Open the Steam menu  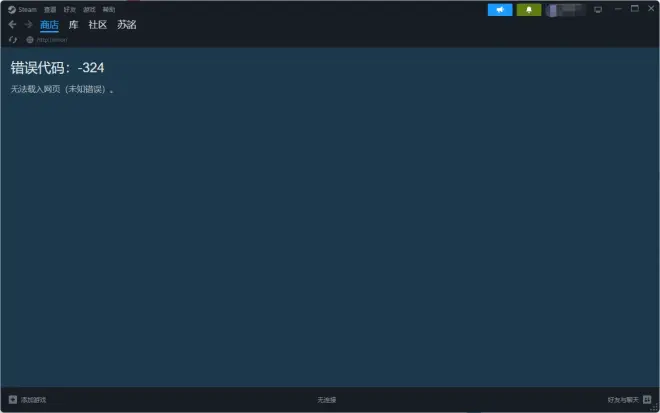pos(28,9)
